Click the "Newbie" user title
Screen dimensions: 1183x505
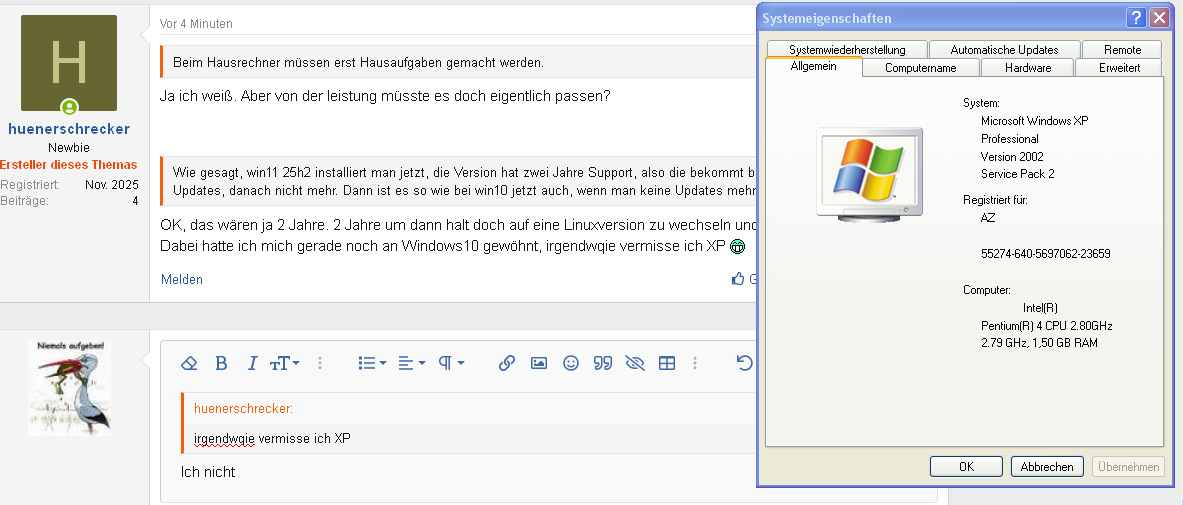pos(69,148)
